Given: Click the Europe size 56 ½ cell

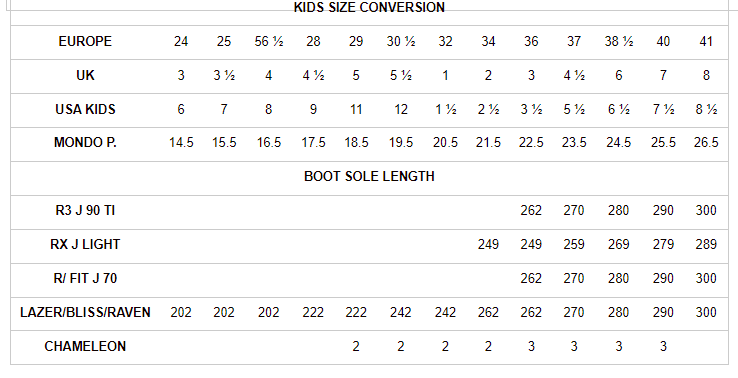Looking at the screenshot, I should (x=269, y=41).
